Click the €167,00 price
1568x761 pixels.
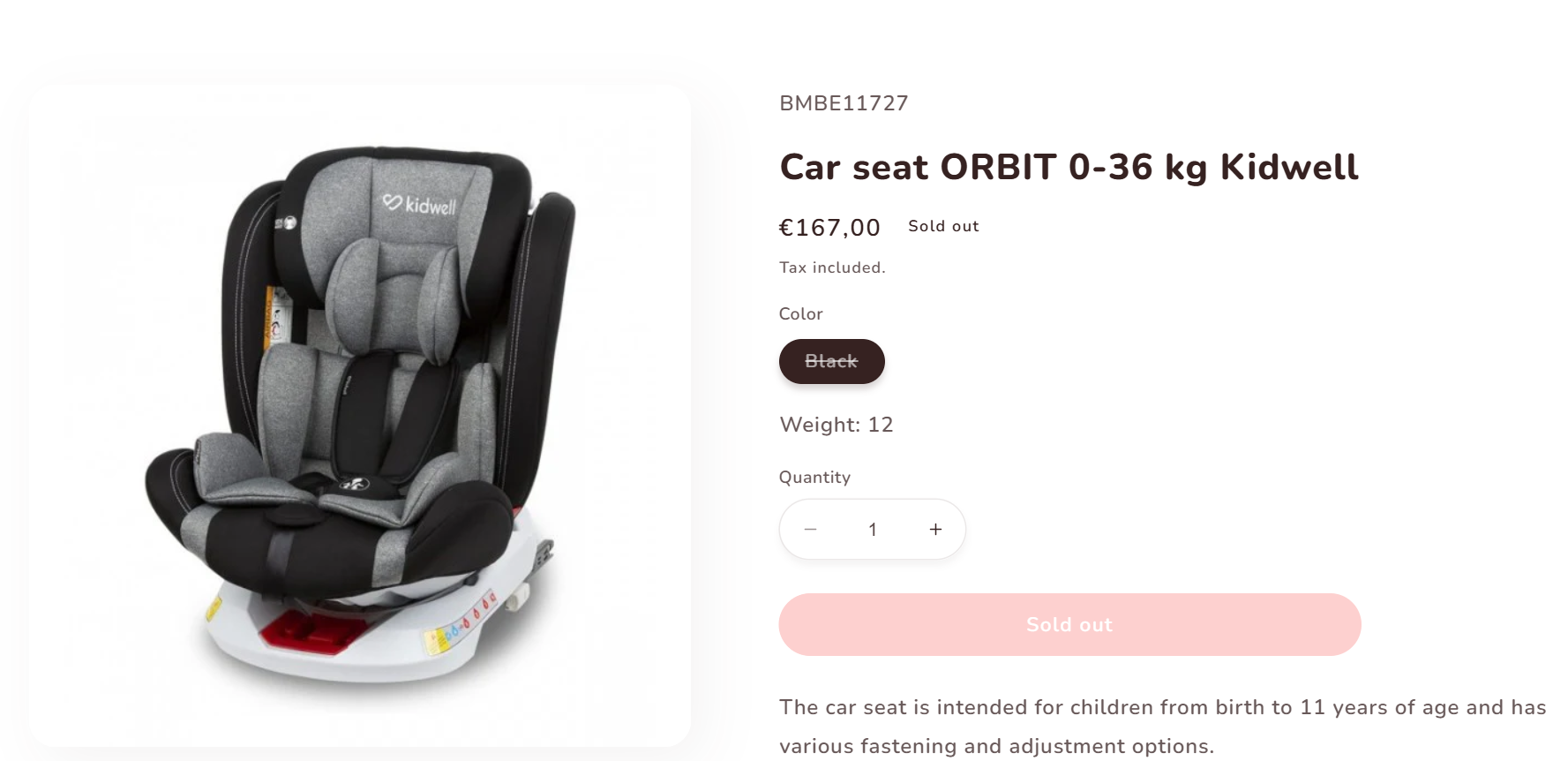[x=829, y=228]
